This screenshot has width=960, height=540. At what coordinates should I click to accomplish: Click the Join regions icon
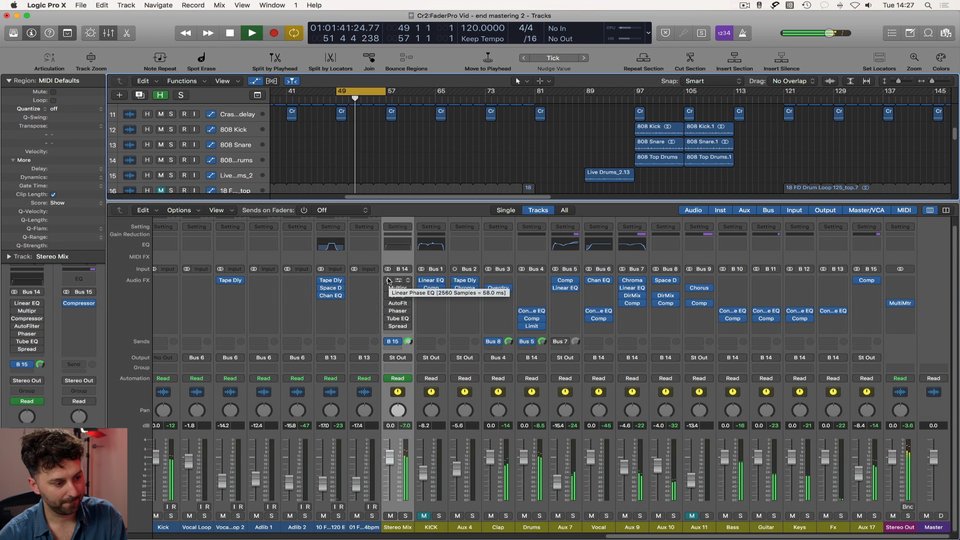pyautogui.click(x=369, y=58)
